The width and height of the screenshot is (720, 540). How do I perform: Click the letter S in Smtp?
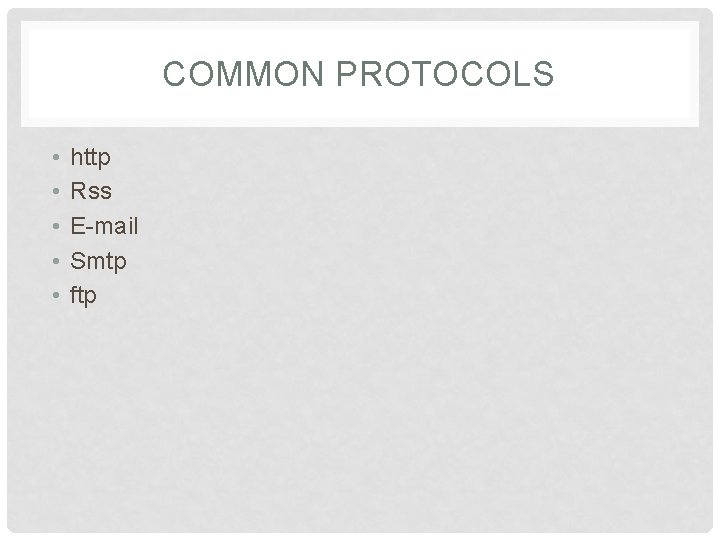pos(78,261)
